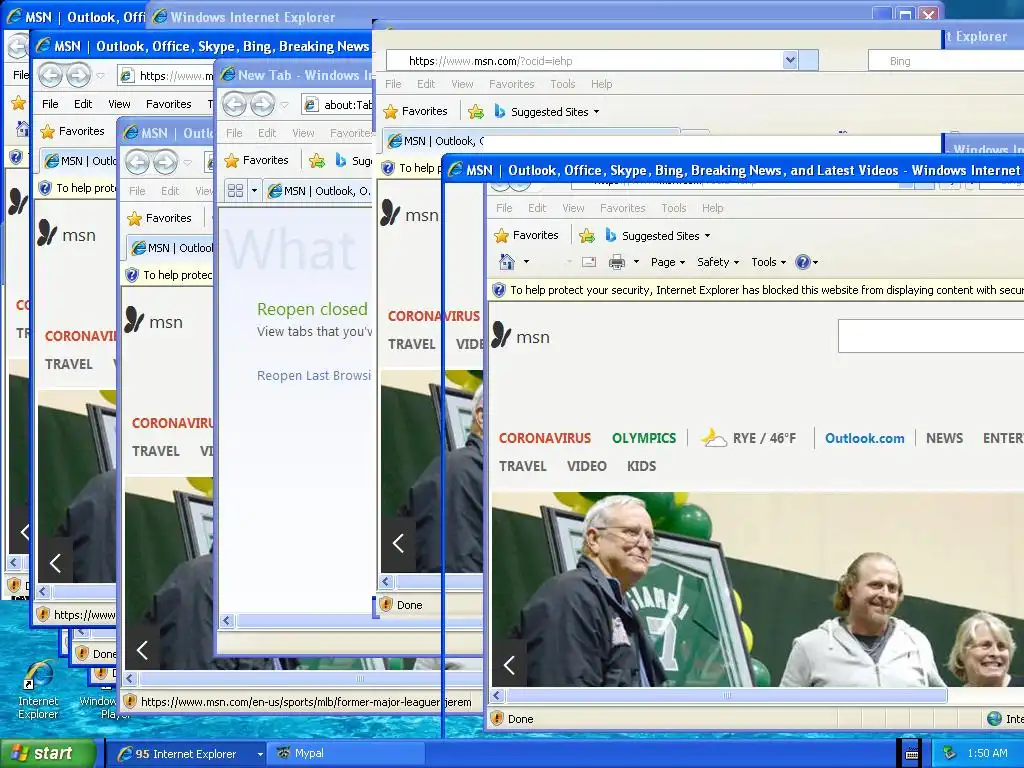Click the front window horizontal scrollbar thumb
This screenshot has height=768, width=1024.
pyautogui.click(x=726, y=696)
